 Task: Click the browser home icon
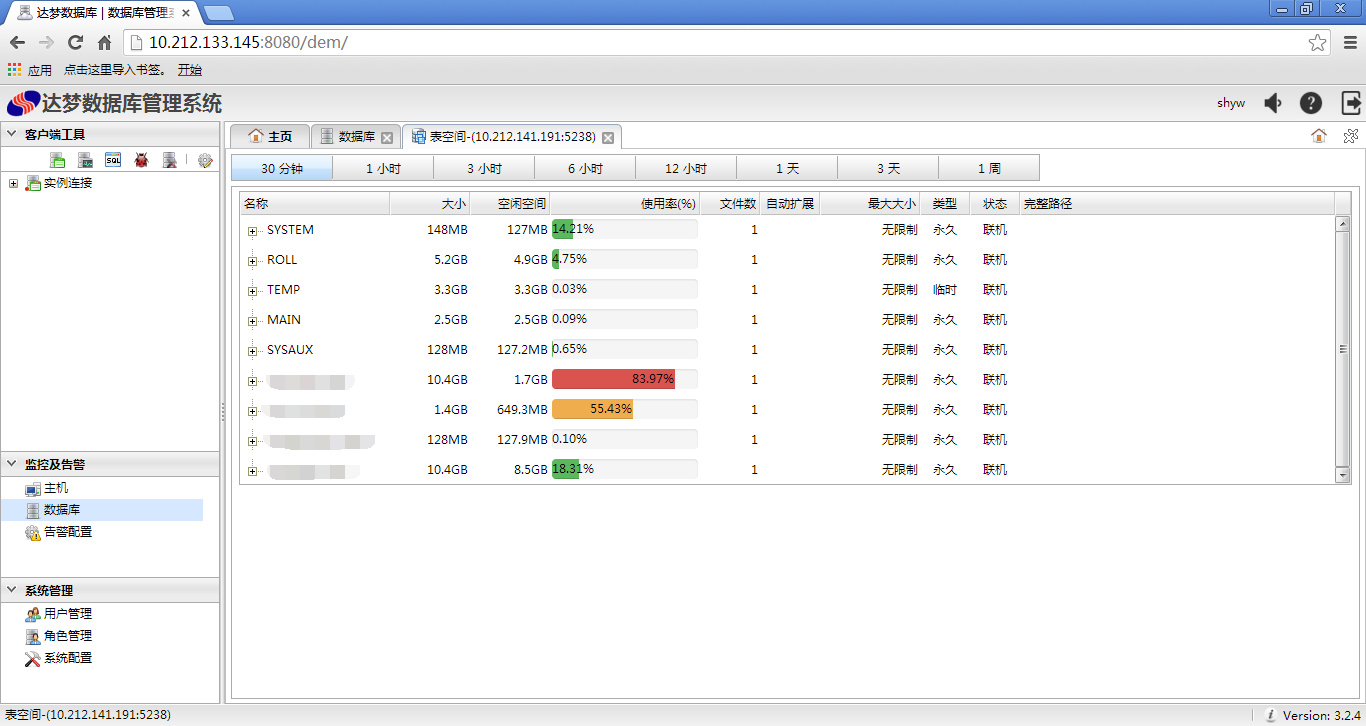[x=104, y=42]
